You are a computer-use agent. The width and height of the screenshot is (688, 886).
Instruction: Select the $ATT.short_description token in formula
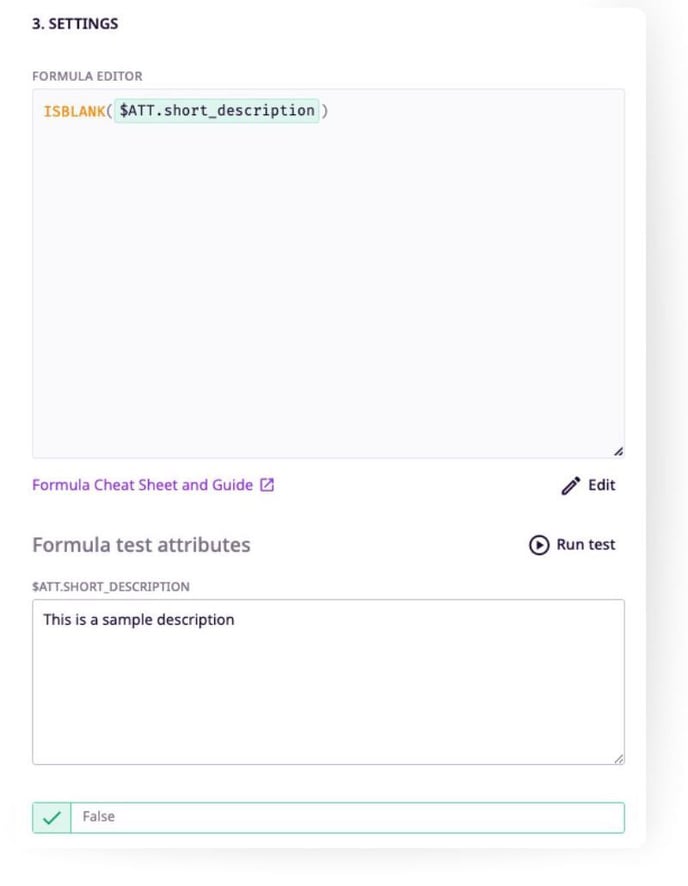coord(217,111)
